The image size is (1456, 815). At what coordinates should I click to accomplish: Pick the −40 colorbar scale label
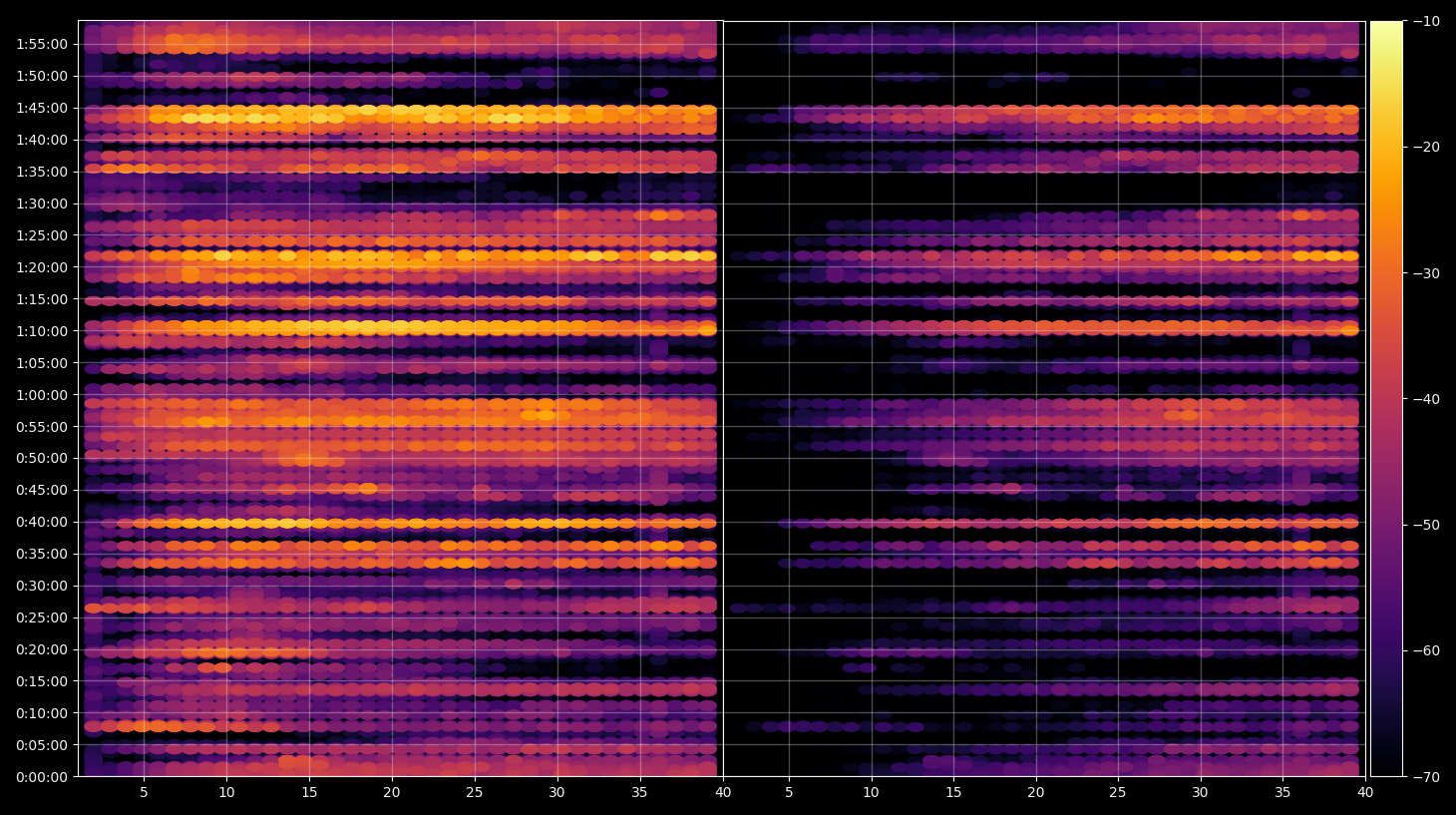tap(1425, 399)
